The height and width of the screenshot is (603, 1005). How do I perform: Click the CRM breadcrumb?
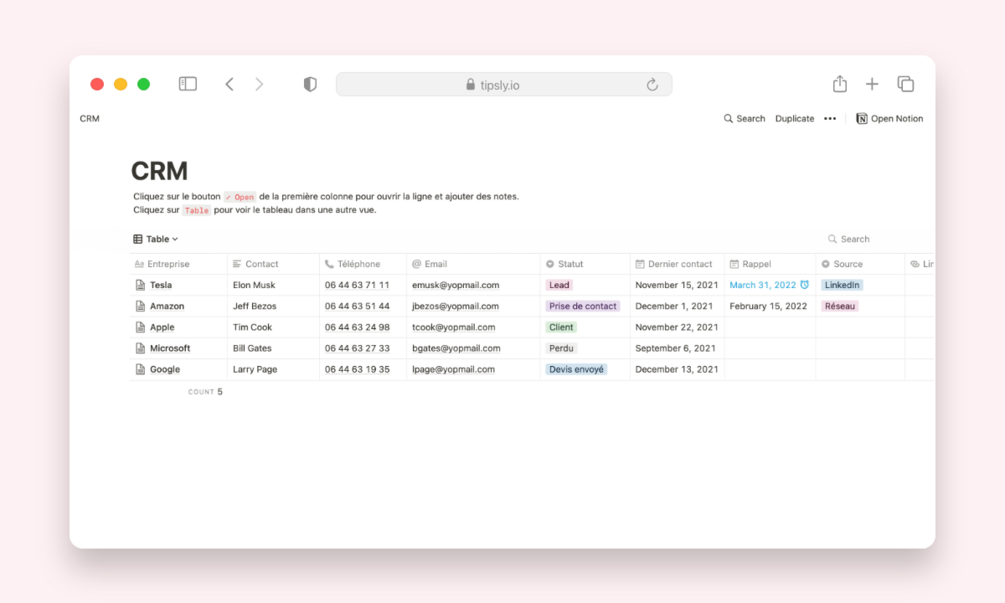(x=90, y=119)
